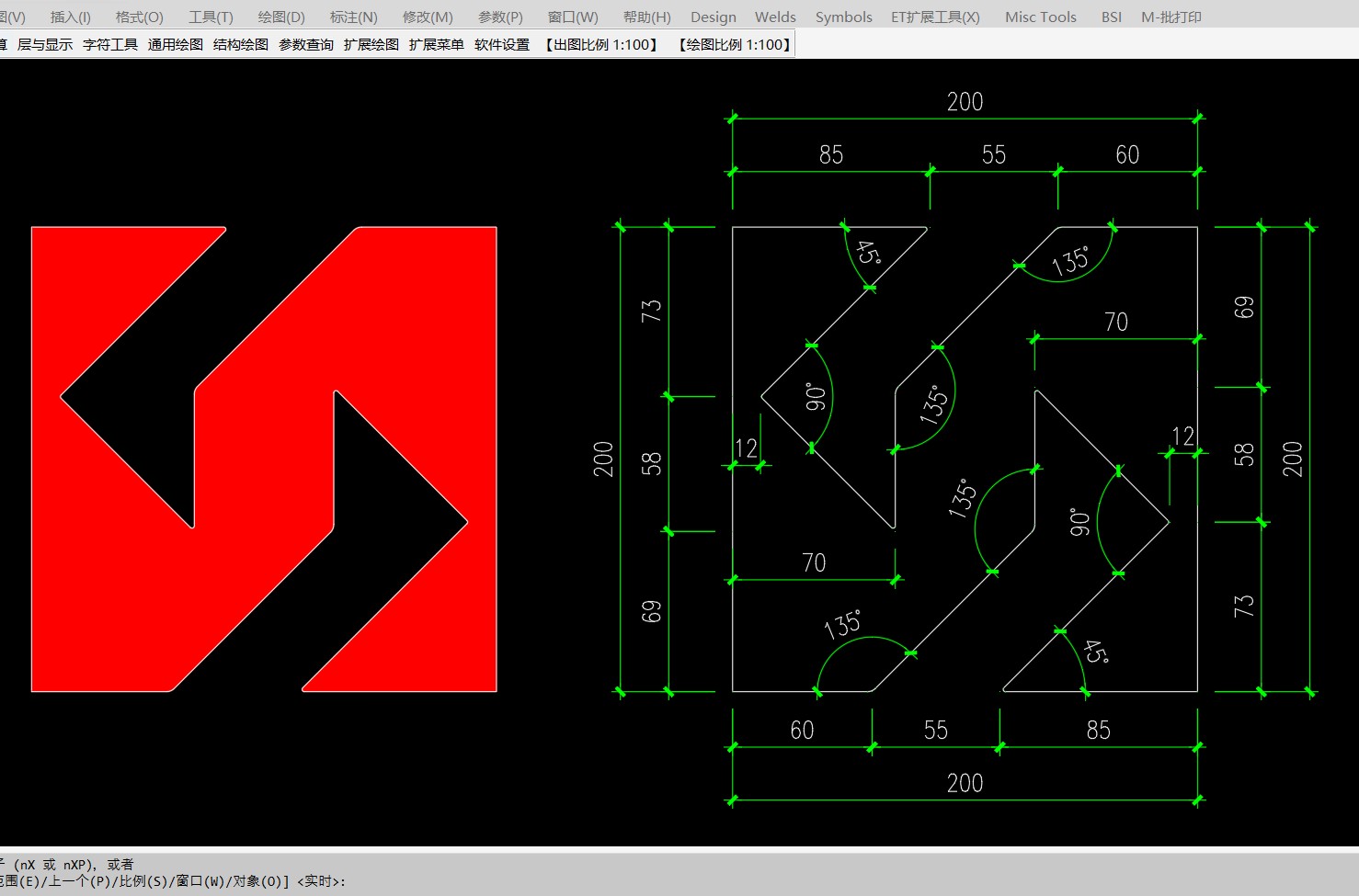Click 层与显示 in the second menu row
Screen dimensions: 1359x896
point(45,44)
